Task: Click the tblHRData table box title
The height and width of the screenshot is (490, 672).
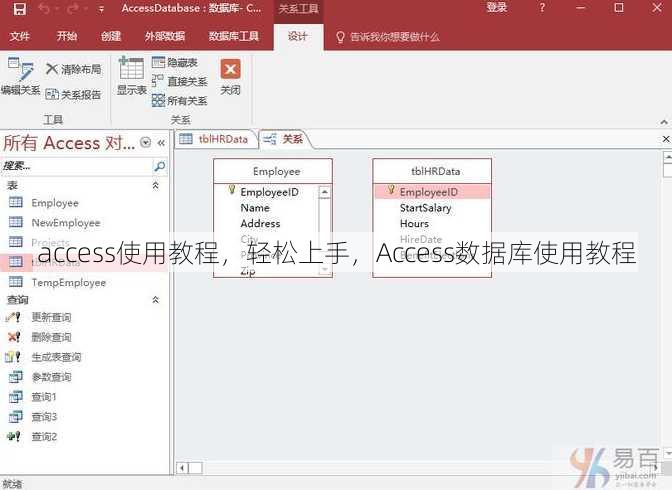Action: tap(435, 171)
